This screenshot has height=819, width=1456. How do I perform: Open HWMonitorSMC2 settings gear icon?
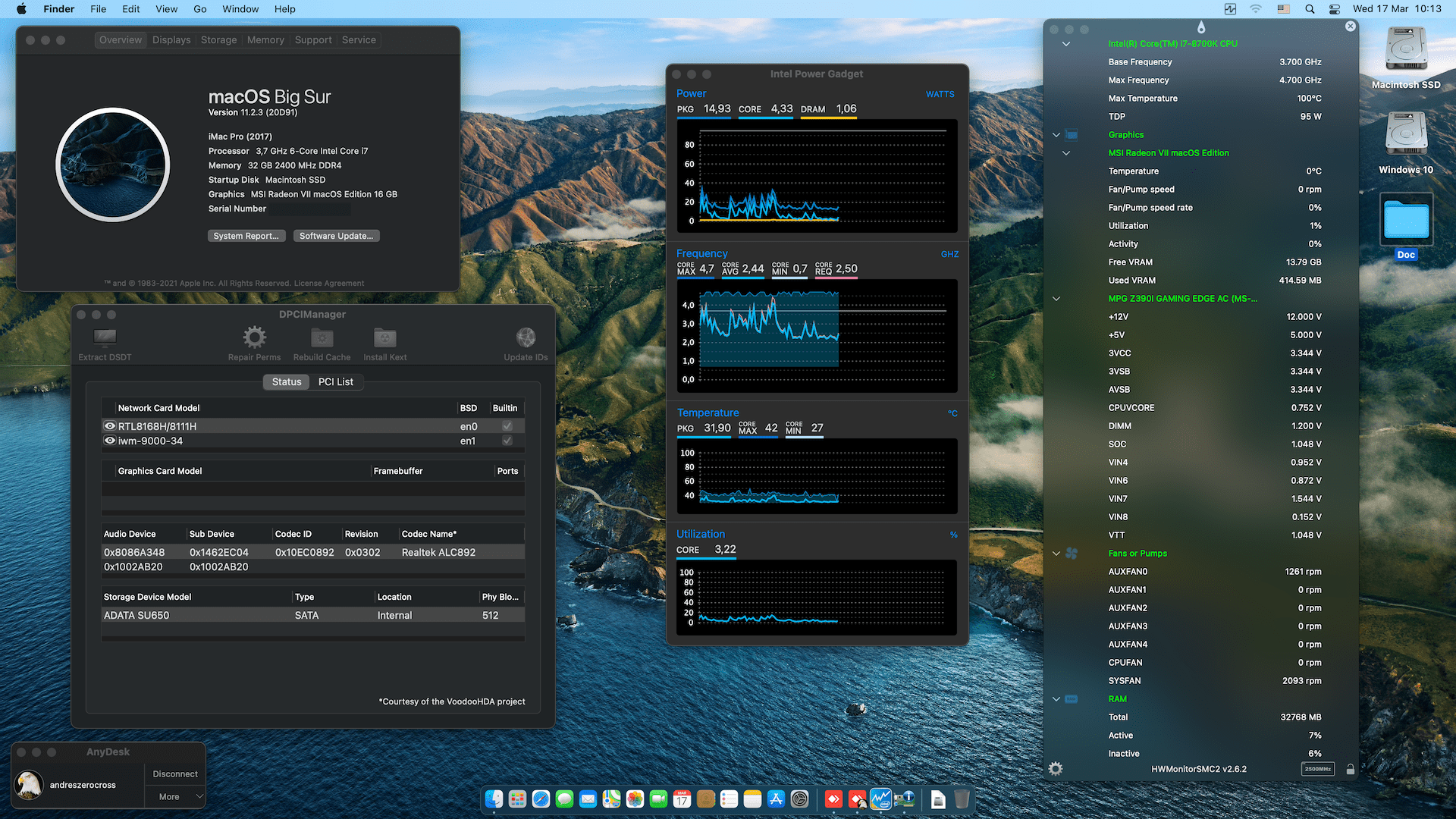[x=1055, y=769]
